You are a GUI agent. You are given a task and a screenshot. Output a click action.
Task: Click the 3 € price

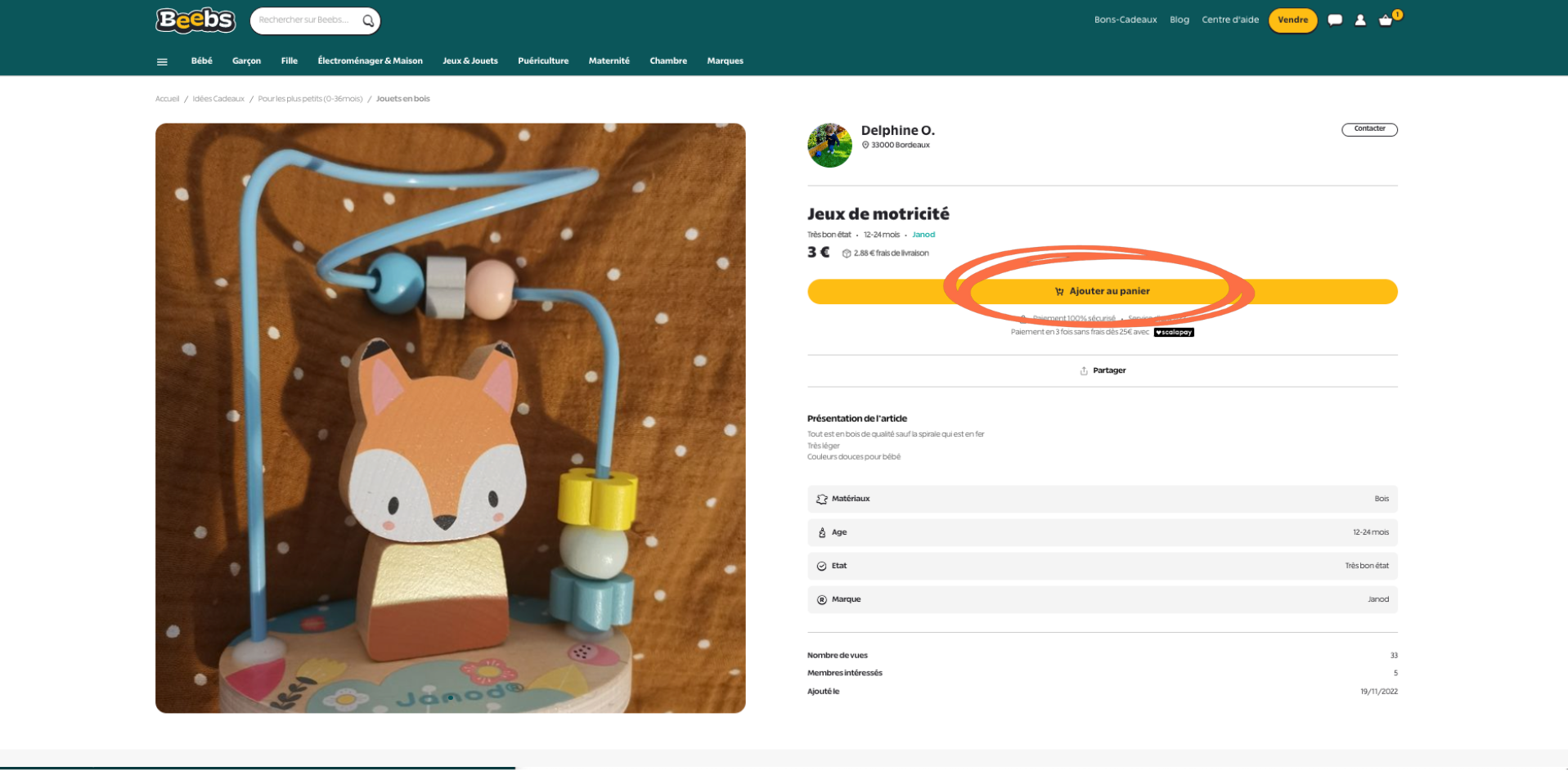click(x=818, y=253)
